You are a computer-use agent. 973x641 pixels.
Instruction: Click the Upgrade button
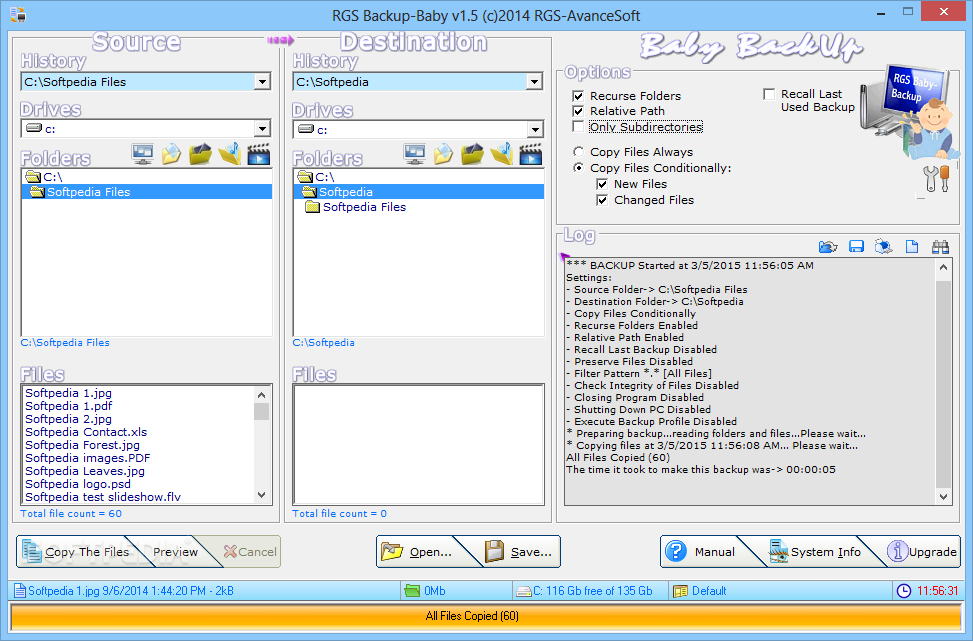click(x=921, y=552)
